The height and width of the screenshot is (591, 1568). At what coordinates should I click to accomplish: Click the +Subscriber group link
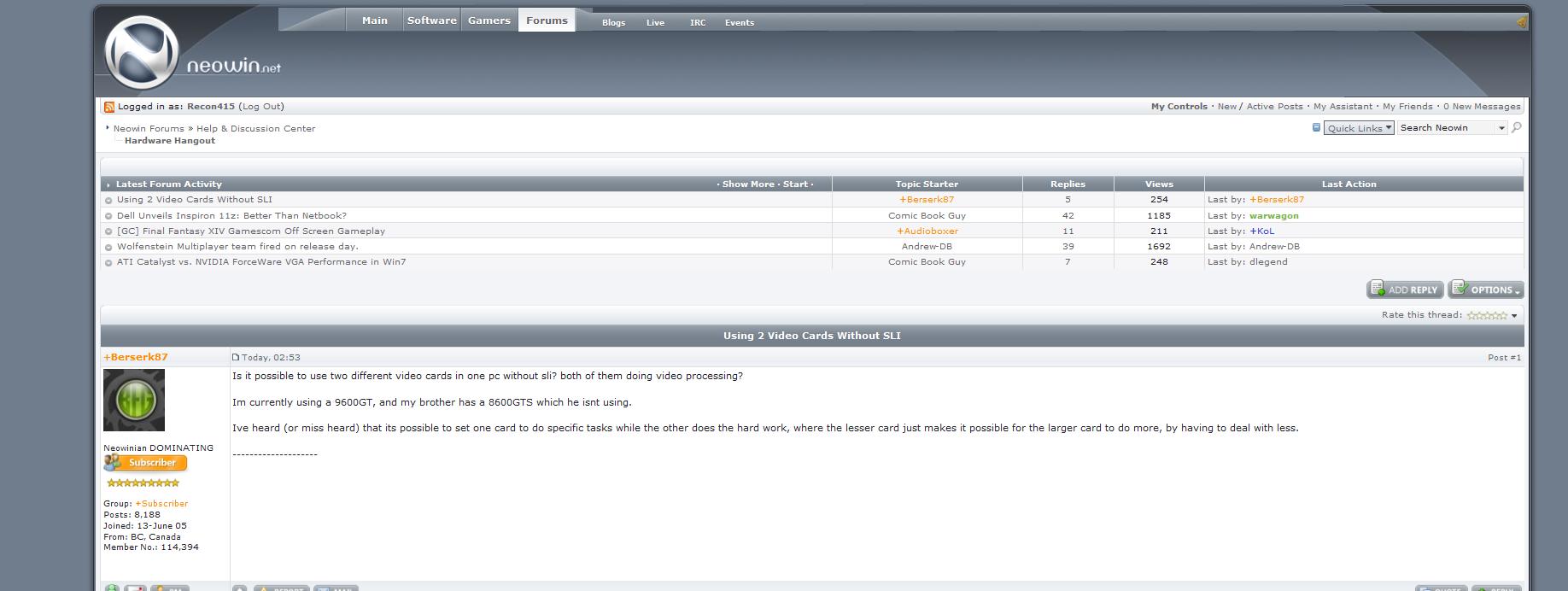[x=161, y=504]
